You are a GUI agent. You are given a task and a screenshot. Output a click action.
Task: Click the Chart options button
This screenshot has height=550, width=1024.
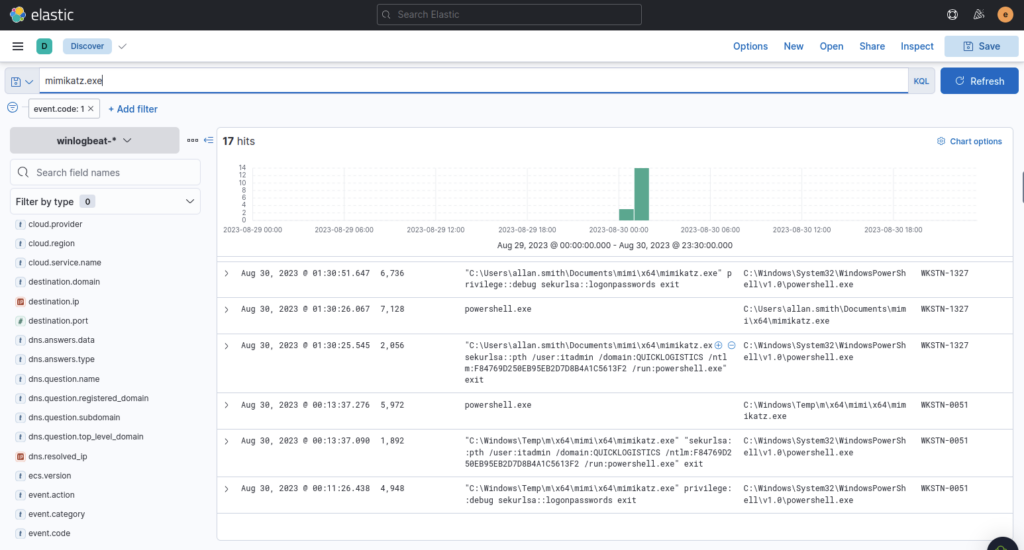click(x=969, y=141)
